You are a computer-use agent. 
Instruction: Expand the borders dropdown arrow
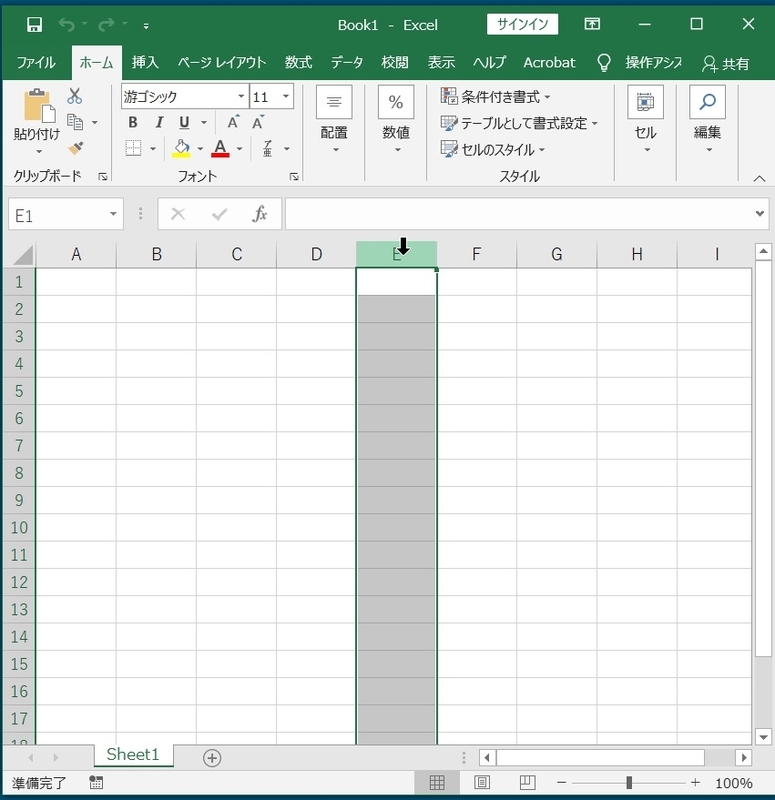pos(153,149)
